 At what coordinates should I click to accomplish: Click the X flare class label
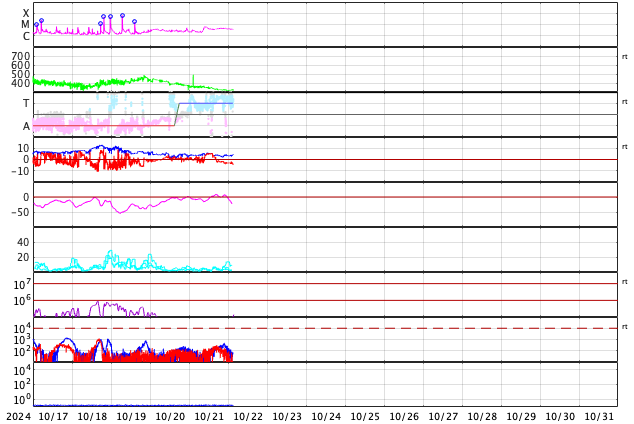(26, 13)
